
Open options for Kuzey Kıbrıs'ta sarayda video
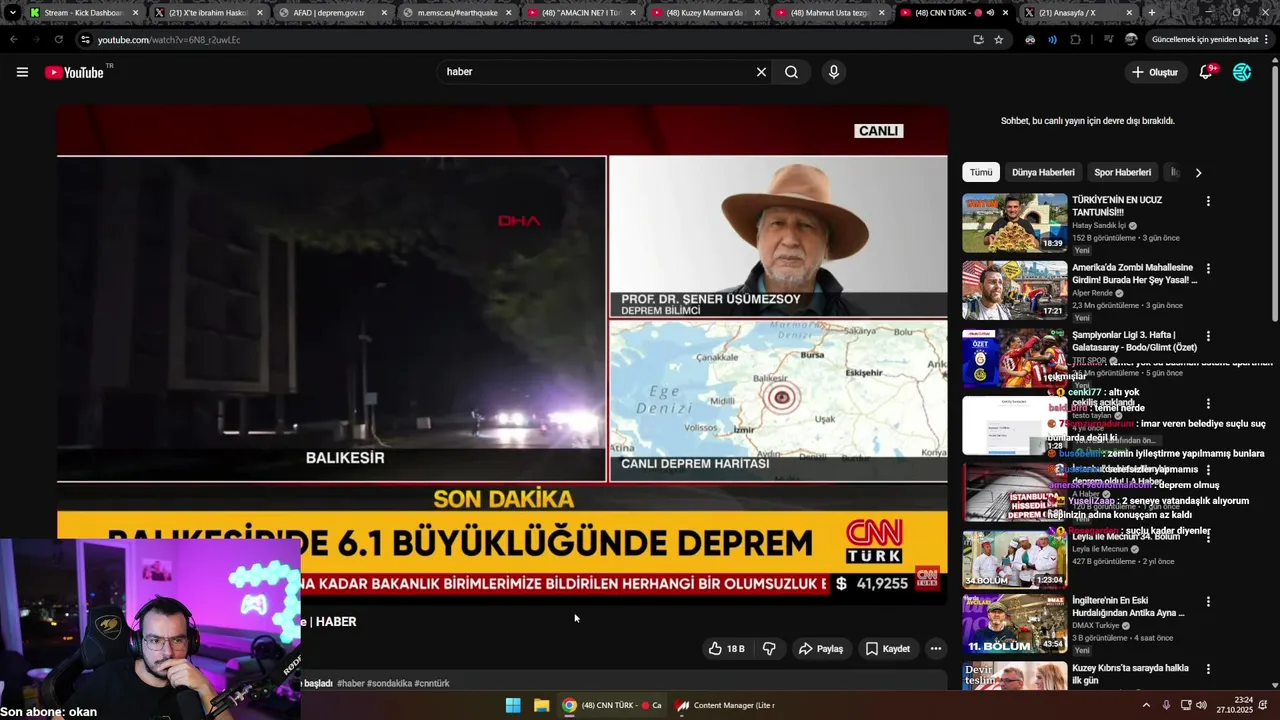(x=1208, y=669)
